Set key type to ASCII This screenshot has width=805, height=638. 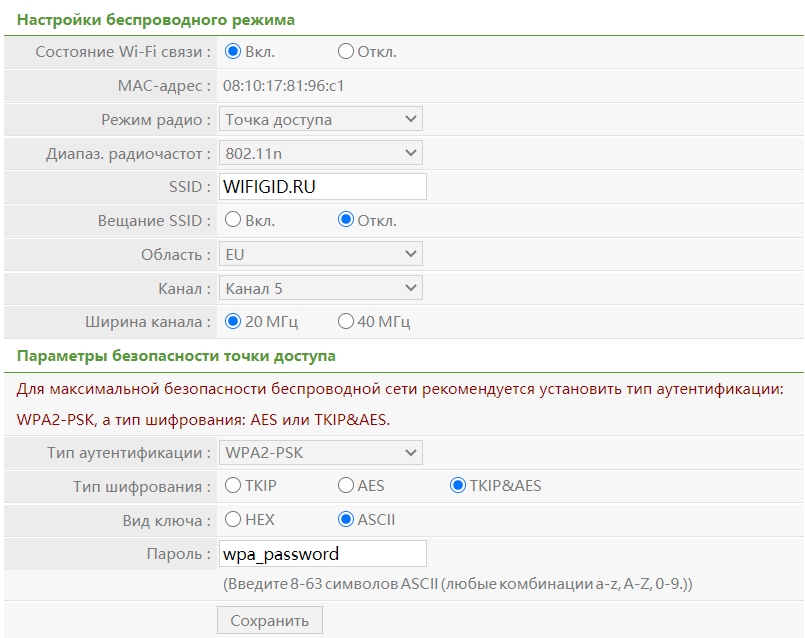point(346,520)
